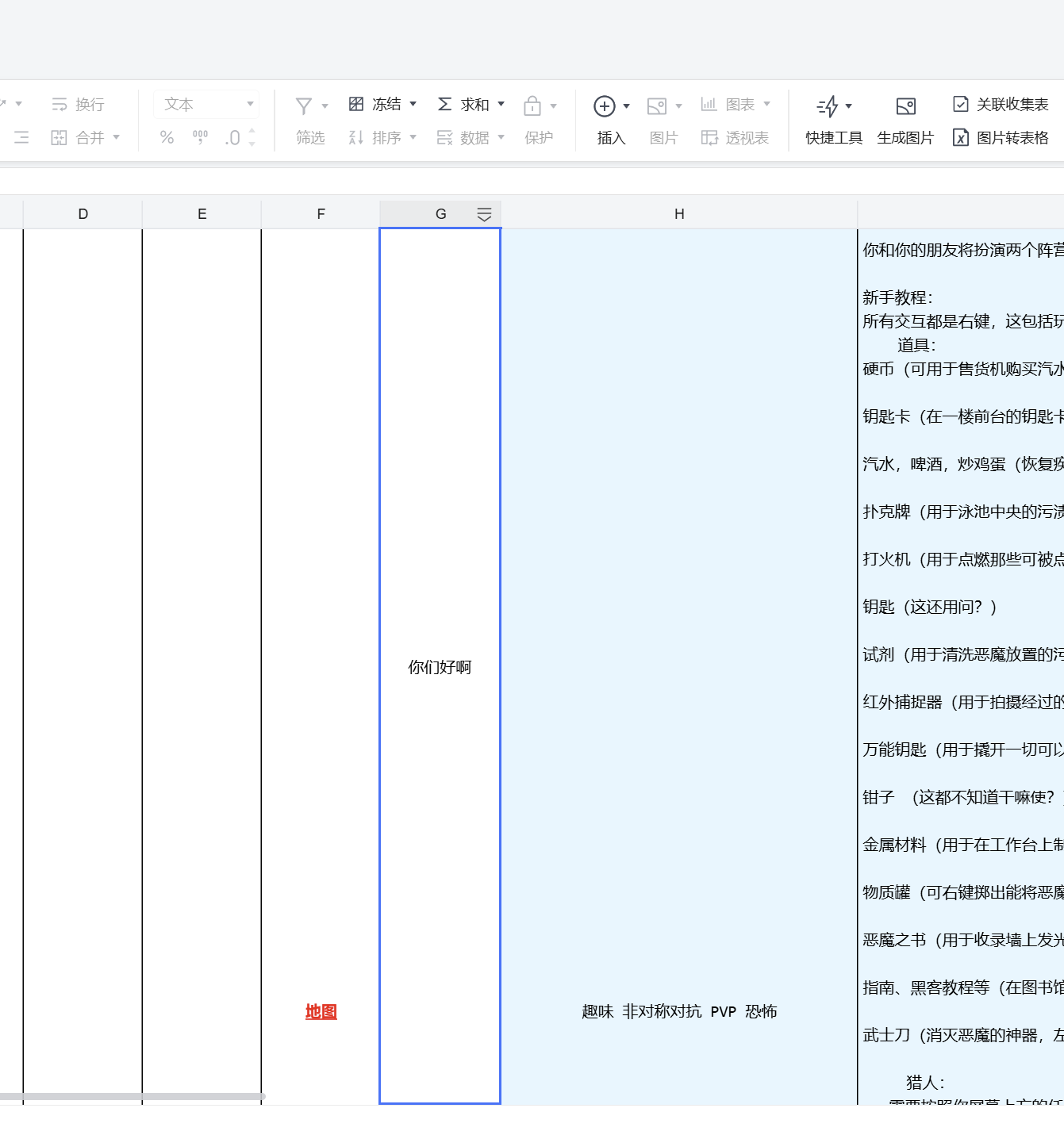Click the Protect lock icon
Viewport: 1064px width, 1131px height.
(532, 106)
